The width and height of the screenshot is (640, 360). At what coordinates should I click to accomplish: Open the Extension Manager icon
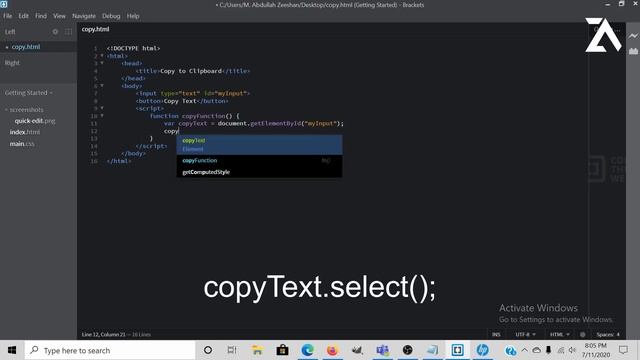633,51
